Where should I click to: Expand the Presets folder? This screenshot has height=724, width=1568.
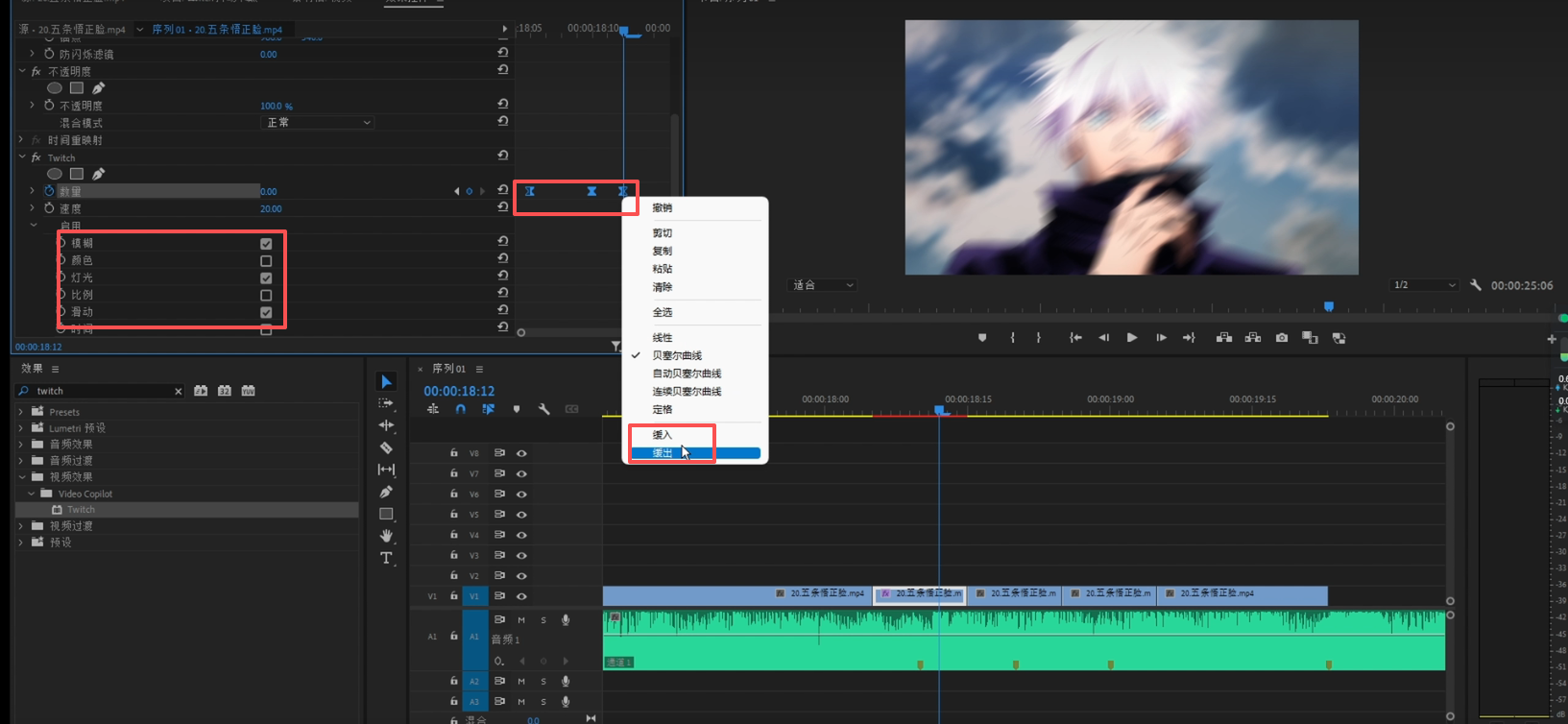[21, 412]
